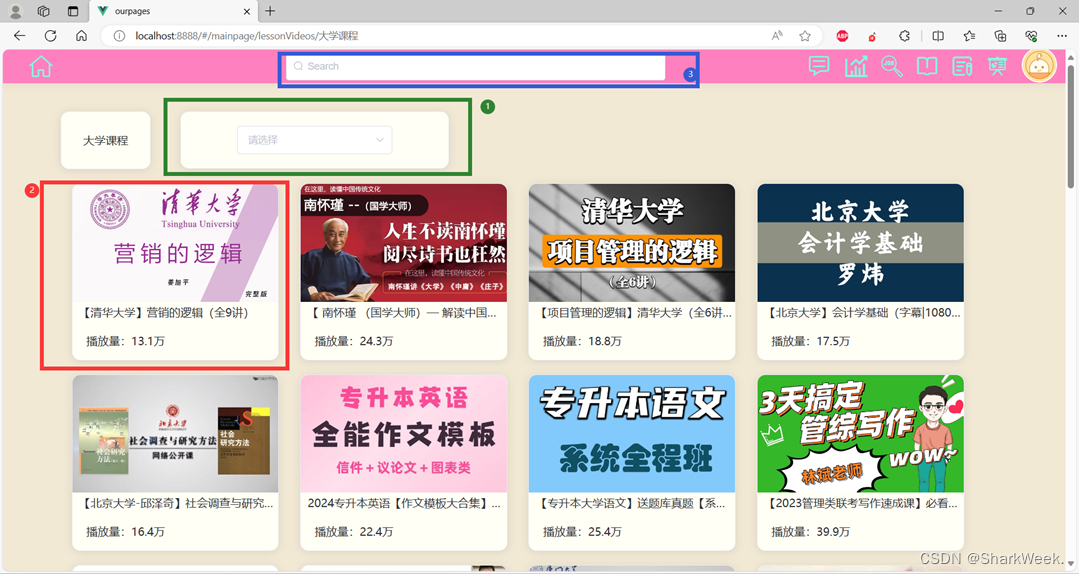Toggle read aloud icon in the address bar
This screenshot has height=574, width=1079.
tap(777, 36)
